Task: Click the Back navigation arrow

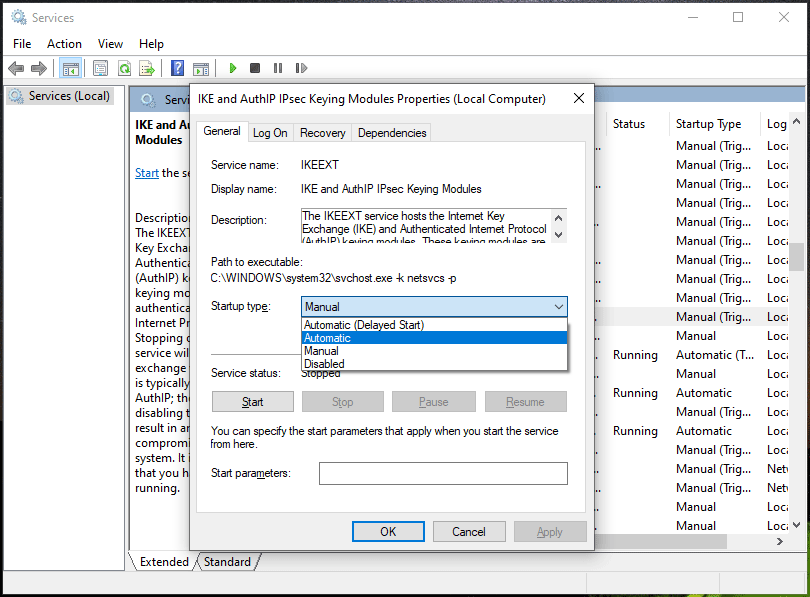Action: (x=16, y=68)
